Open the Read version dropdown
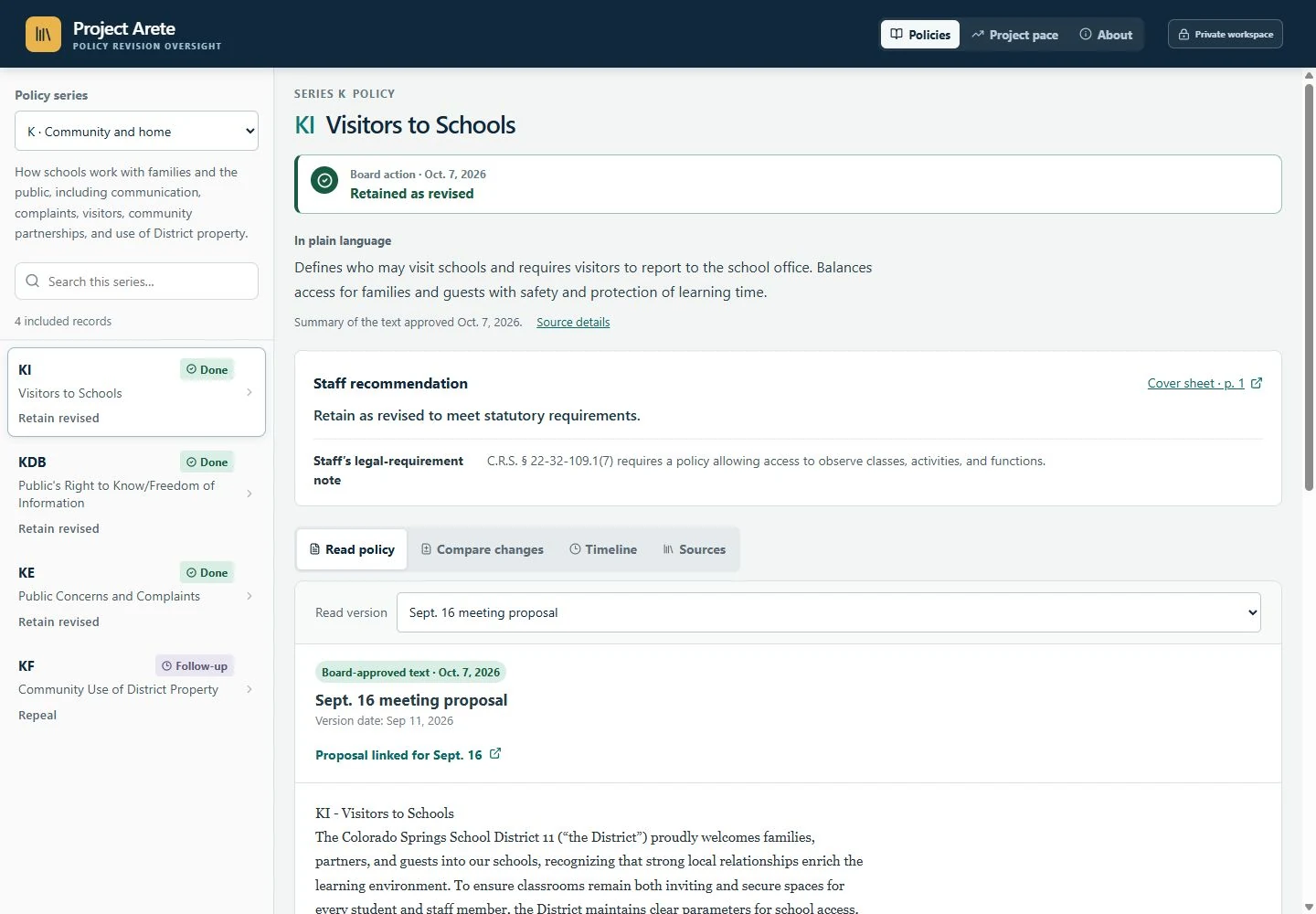Screen dimensions: 1316x914 (x=829, y=612)
